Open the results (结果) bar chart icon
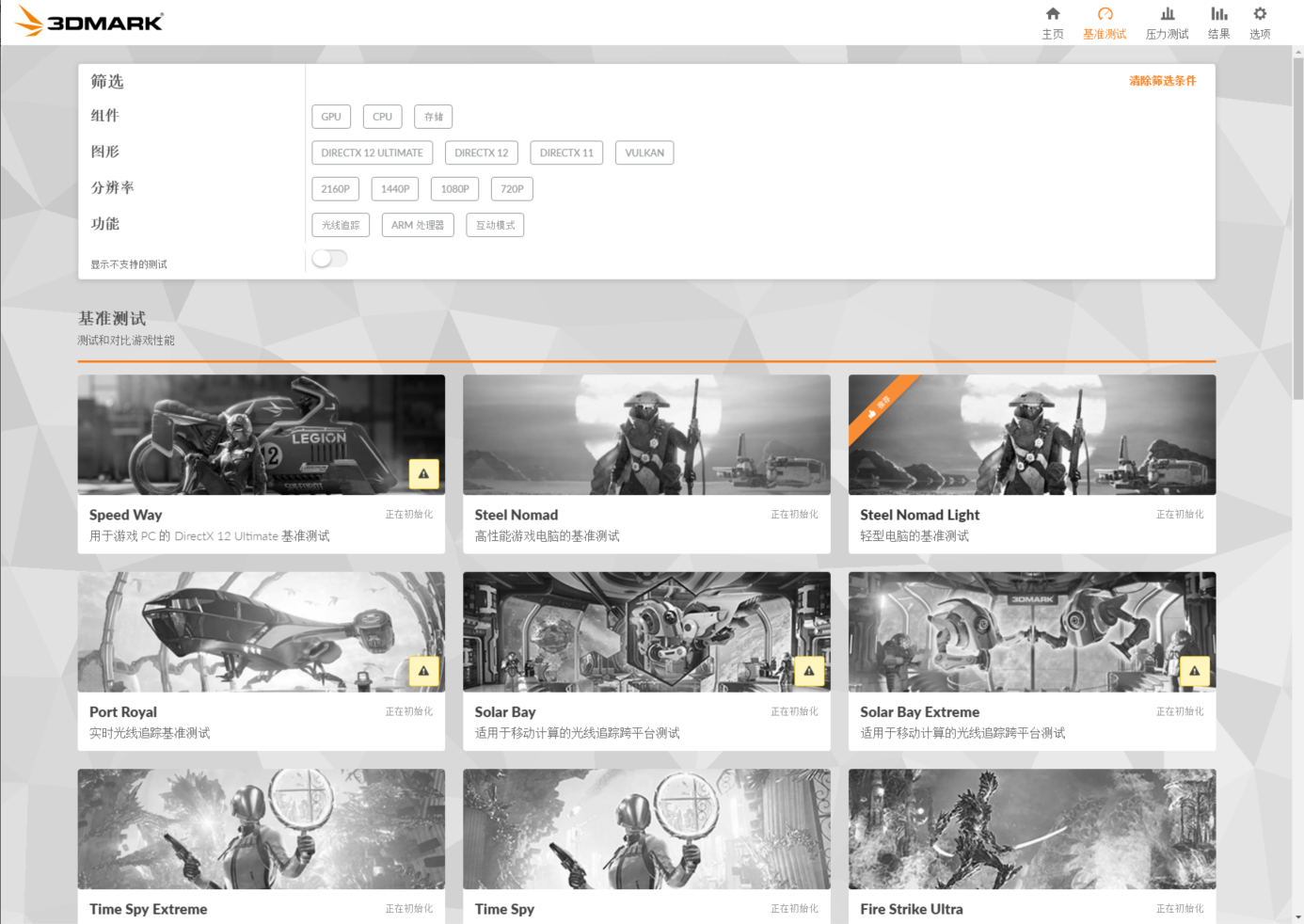Screen dimensions: 1304x924 (1219, 14)
